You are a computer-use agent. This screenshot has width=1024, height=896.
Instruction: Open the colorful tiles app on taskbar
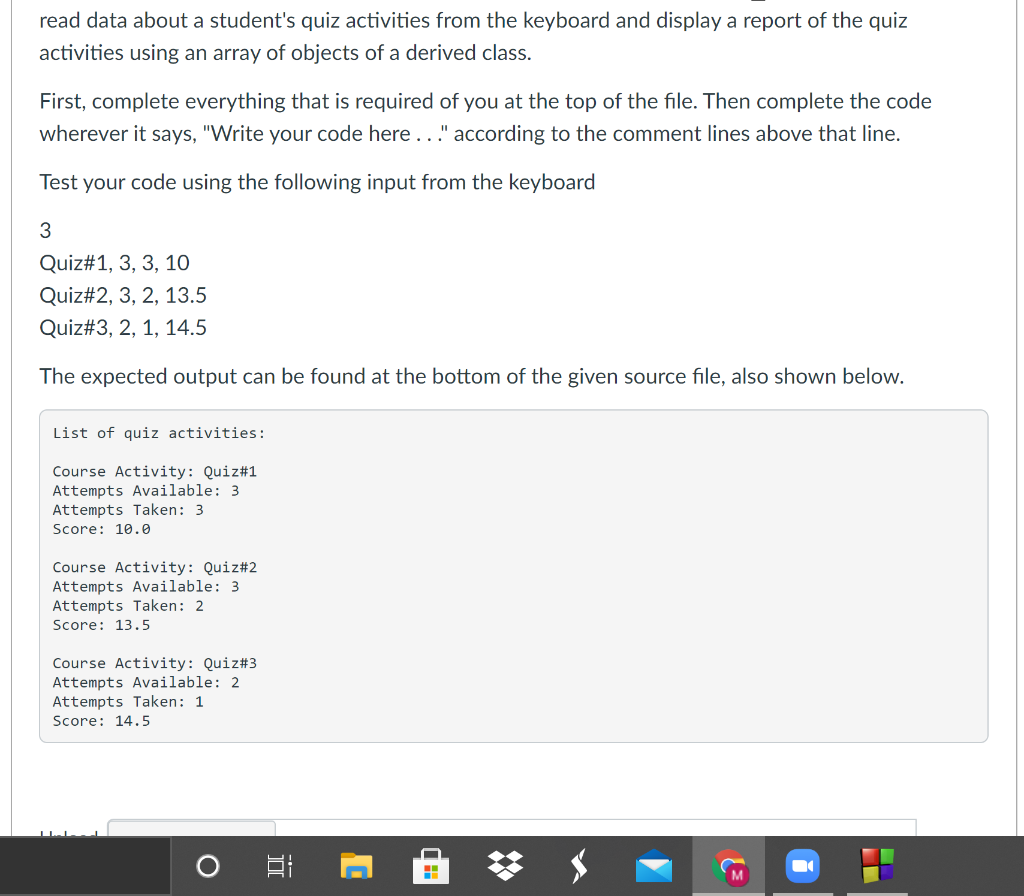coord(876,866)
